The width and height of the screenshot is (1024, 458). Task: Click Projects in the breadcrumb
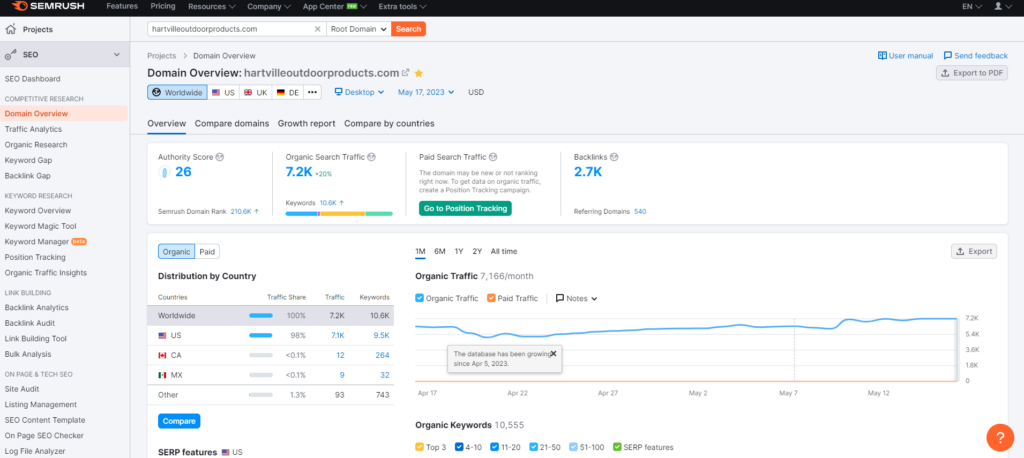click(x=162, y=56)
